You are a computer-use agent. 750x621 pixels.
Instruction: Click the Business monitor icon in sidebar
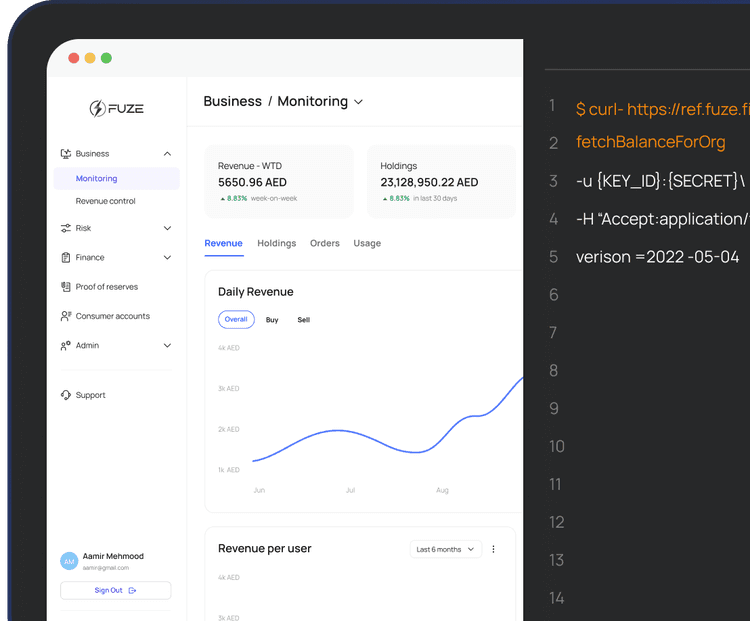(x=66, y=154)
